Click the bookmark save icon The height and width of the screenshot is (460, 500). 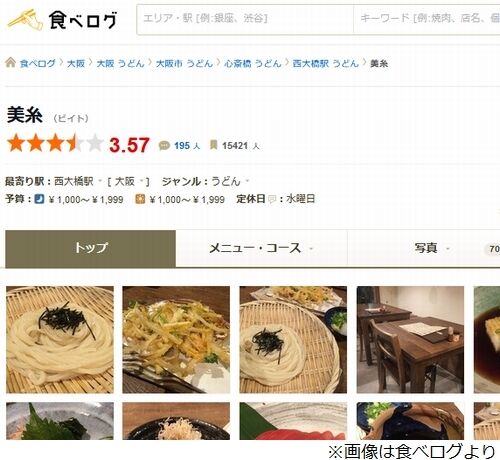[213, 145]
